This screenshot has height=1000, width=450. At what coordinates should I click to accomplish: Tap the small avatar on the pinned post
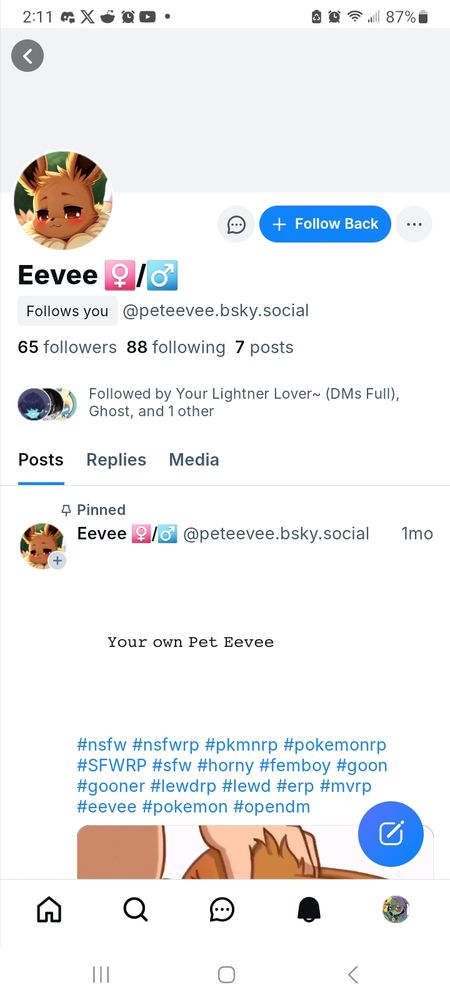[42, 545]
